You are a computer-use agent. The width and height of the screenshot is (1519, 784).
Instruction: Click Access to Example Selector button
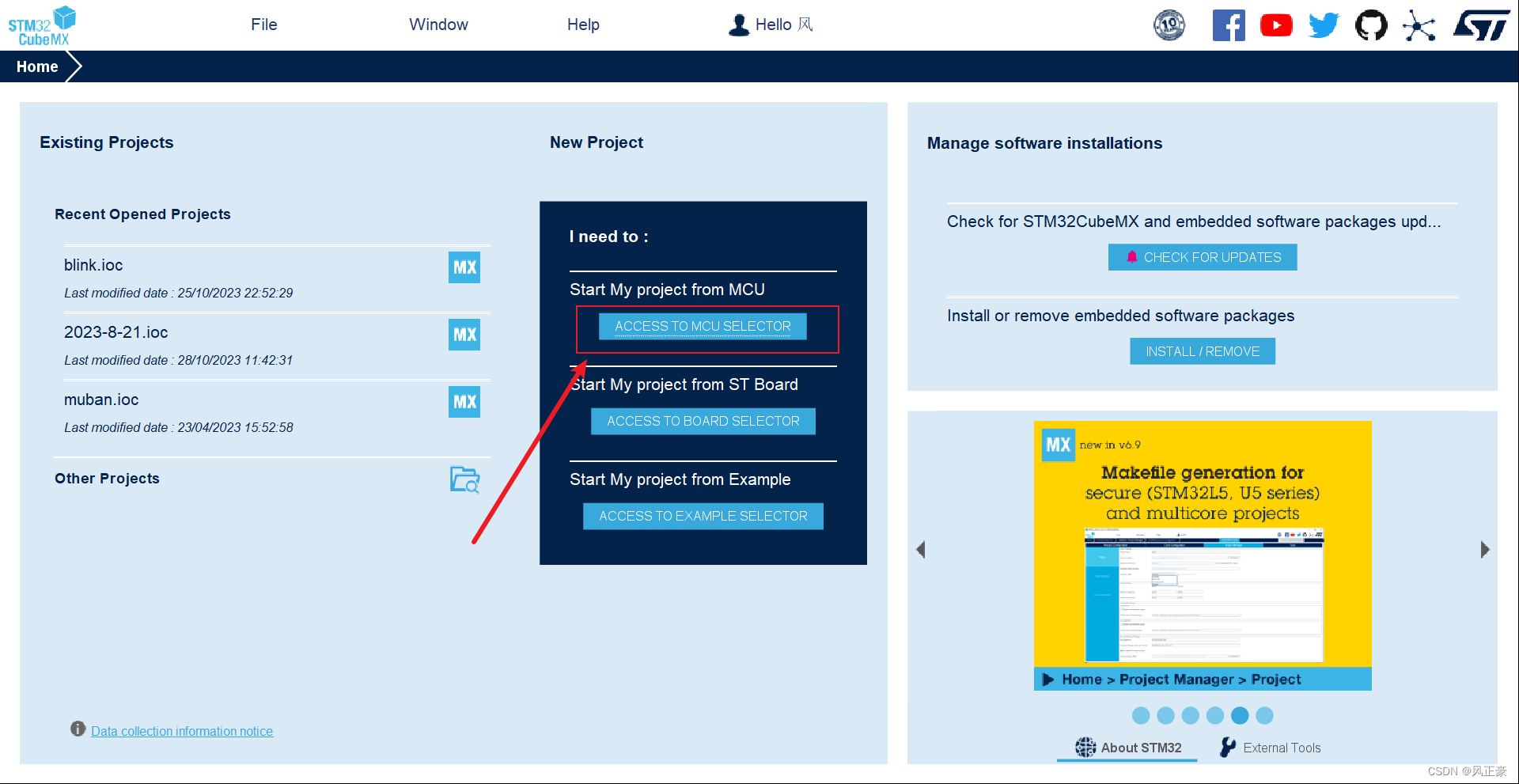(x=703, y=516)
